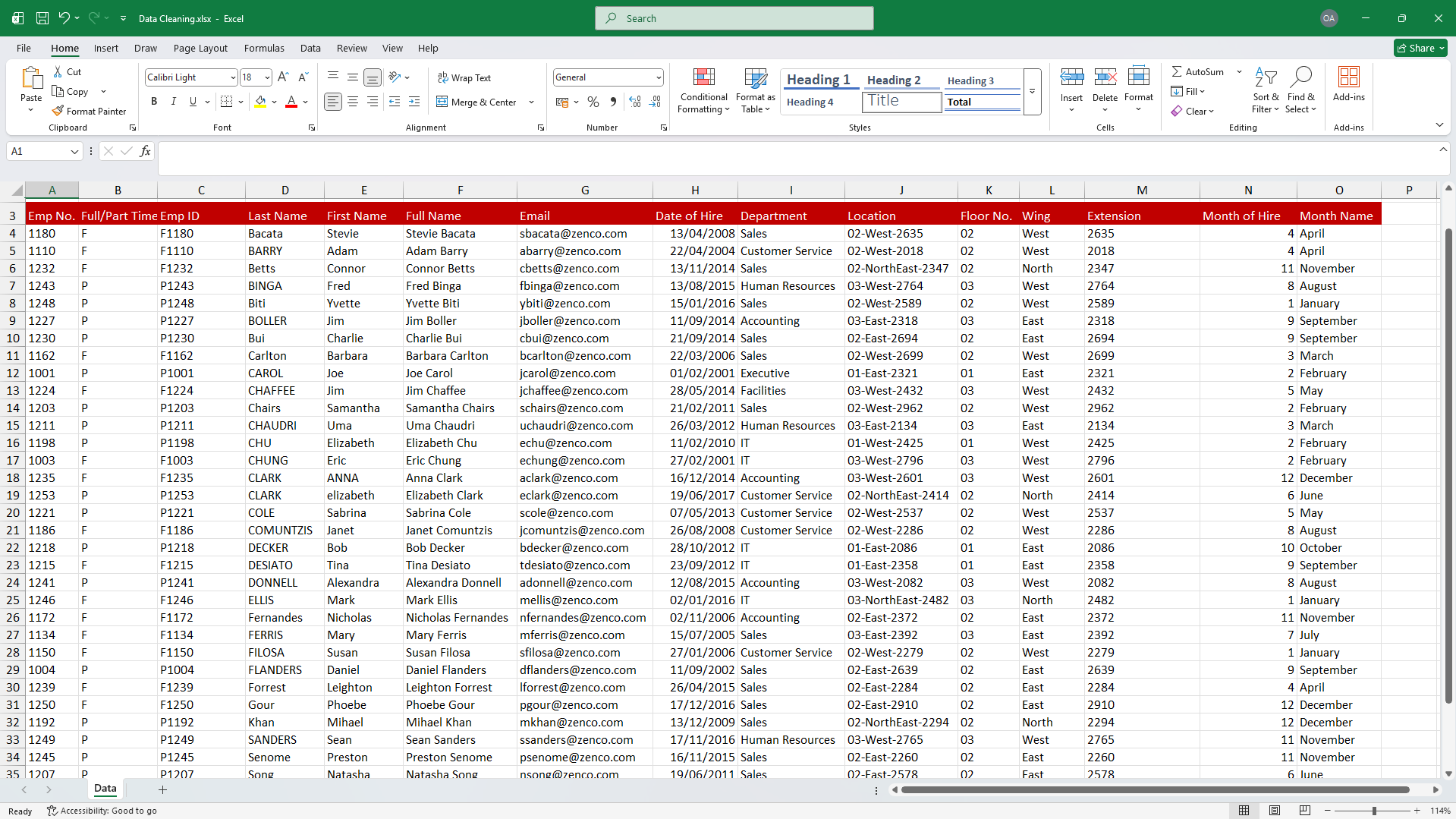Image resolution: width=1456 pixels, height=819 pixels.
Task: Open Find & Select tool
Action: click(1300, 91)
